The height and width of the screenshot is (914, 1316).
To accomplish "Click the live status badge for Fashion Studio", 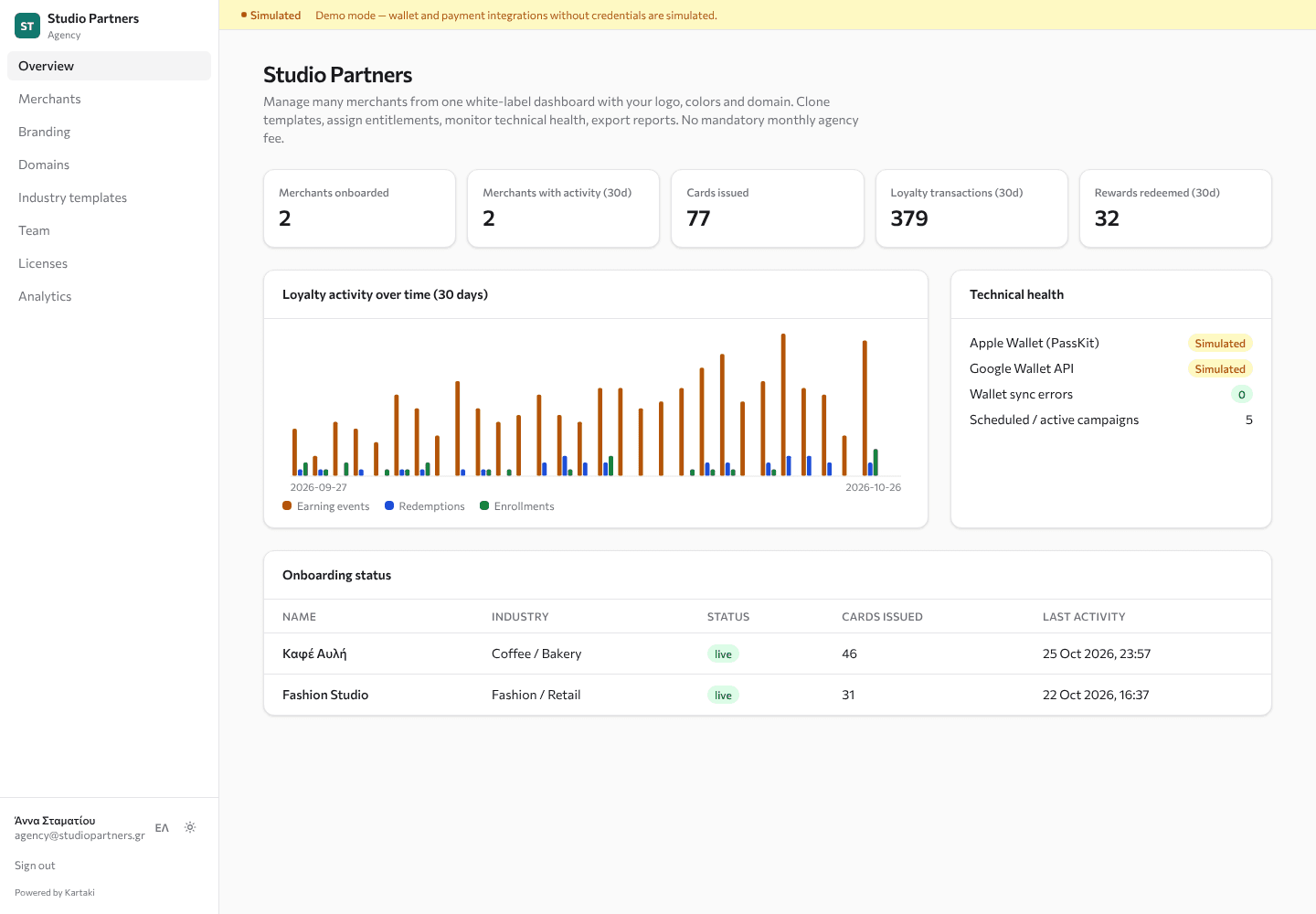I will pyautogui.click(x=723, y=695).
